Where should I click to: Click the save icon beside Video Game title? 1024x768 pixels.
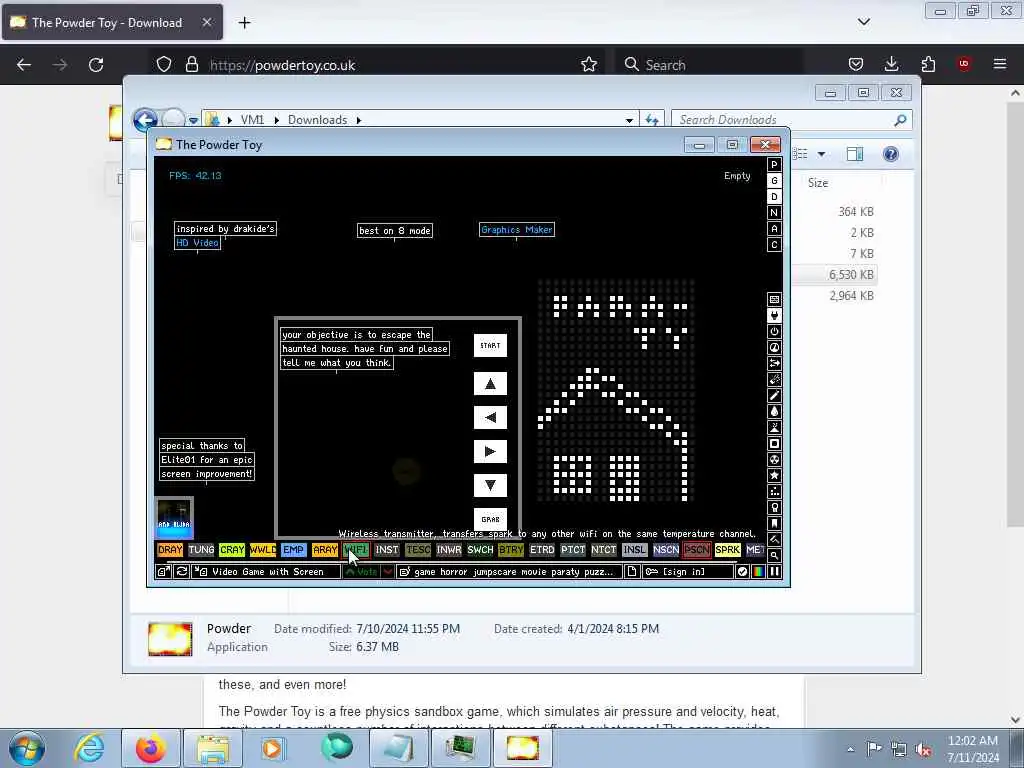[202, 571]
